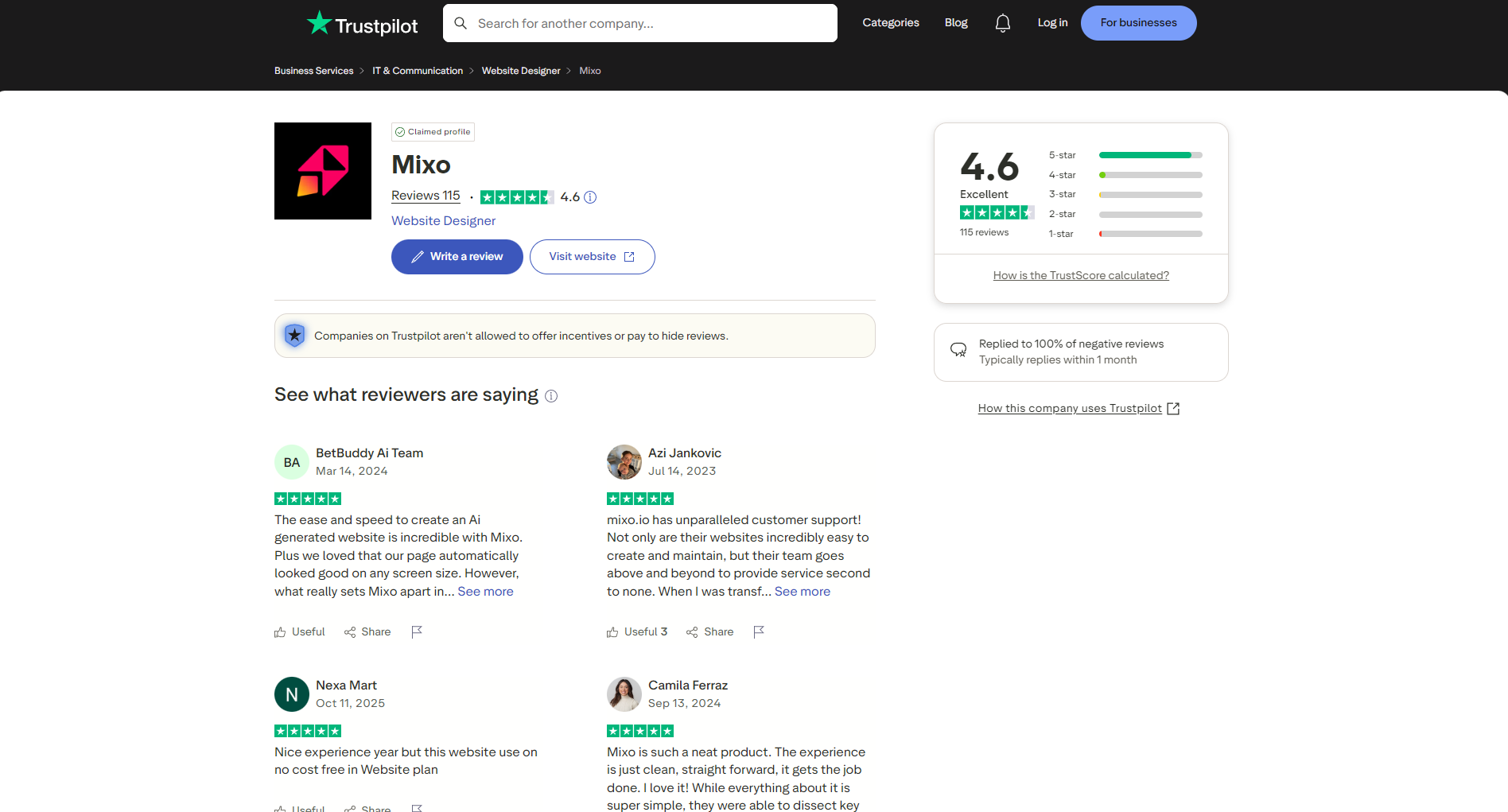The image size is (1508, 812).
Task: Flag the BetBuddy Ai Team review
Action: tap(416, 631)
